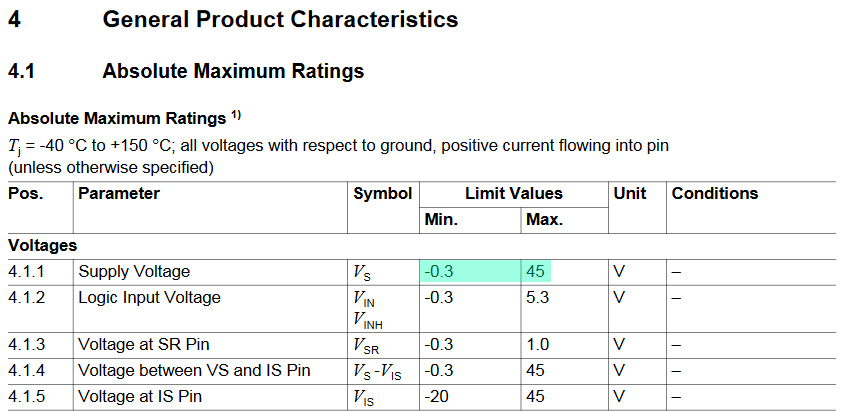
Task: Click the "General Product Characteristics" heading
Action: [x=280, y=19]
